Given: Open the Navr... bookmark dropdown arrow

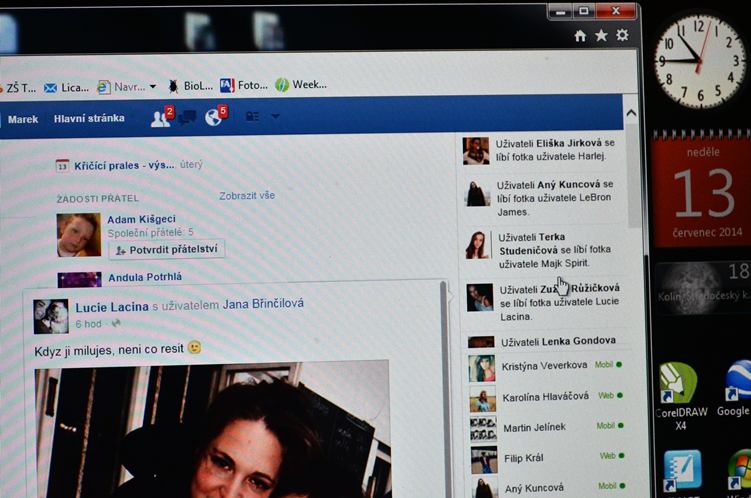Looking at the screenshot, I should coord(153,87).
